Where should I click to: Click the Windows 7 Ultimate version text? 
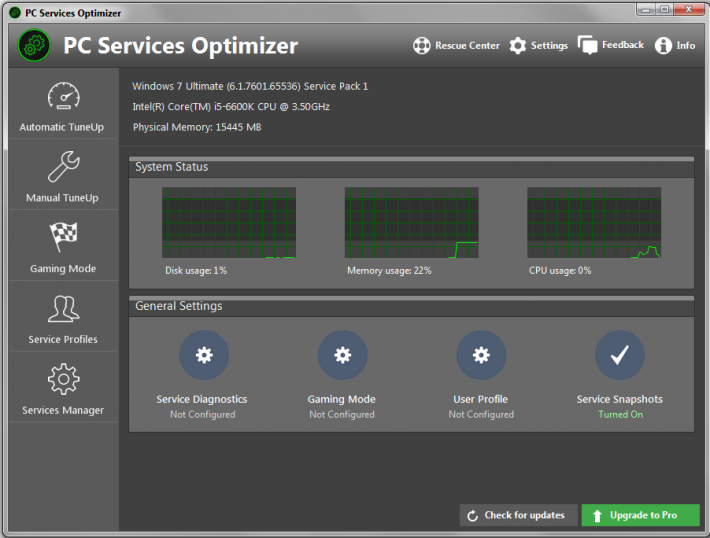[250, 86]
